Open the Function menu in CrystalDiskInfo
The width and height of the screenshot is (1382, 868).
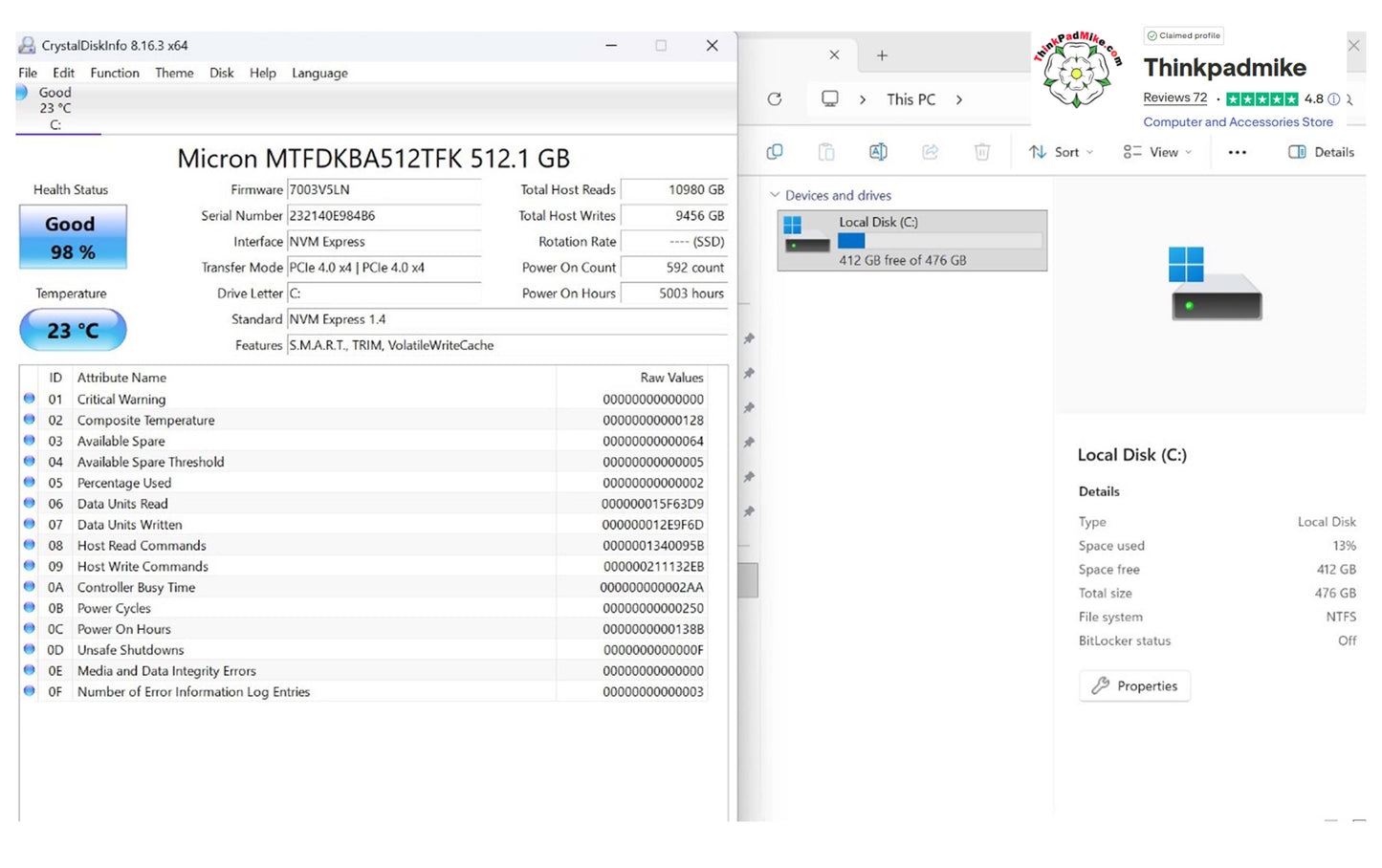(x=115, y=73)
